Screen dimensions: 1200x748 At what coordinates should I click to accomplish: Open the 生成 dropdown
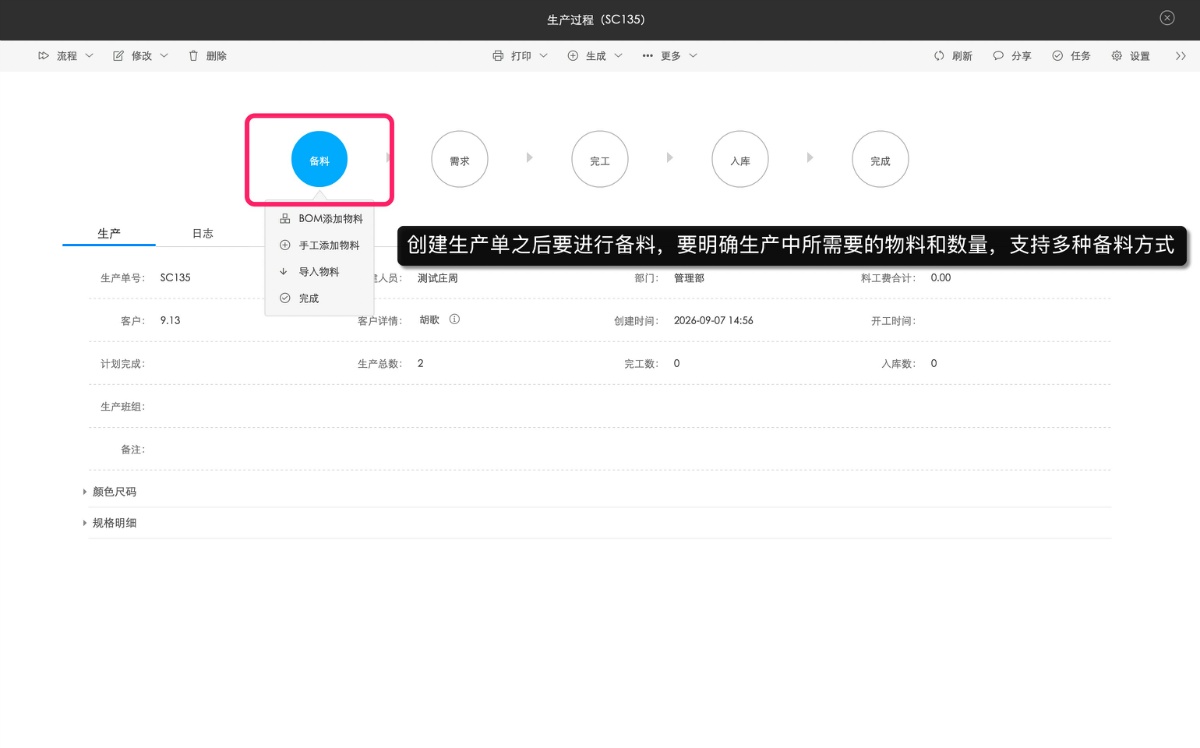coord(595,56)
